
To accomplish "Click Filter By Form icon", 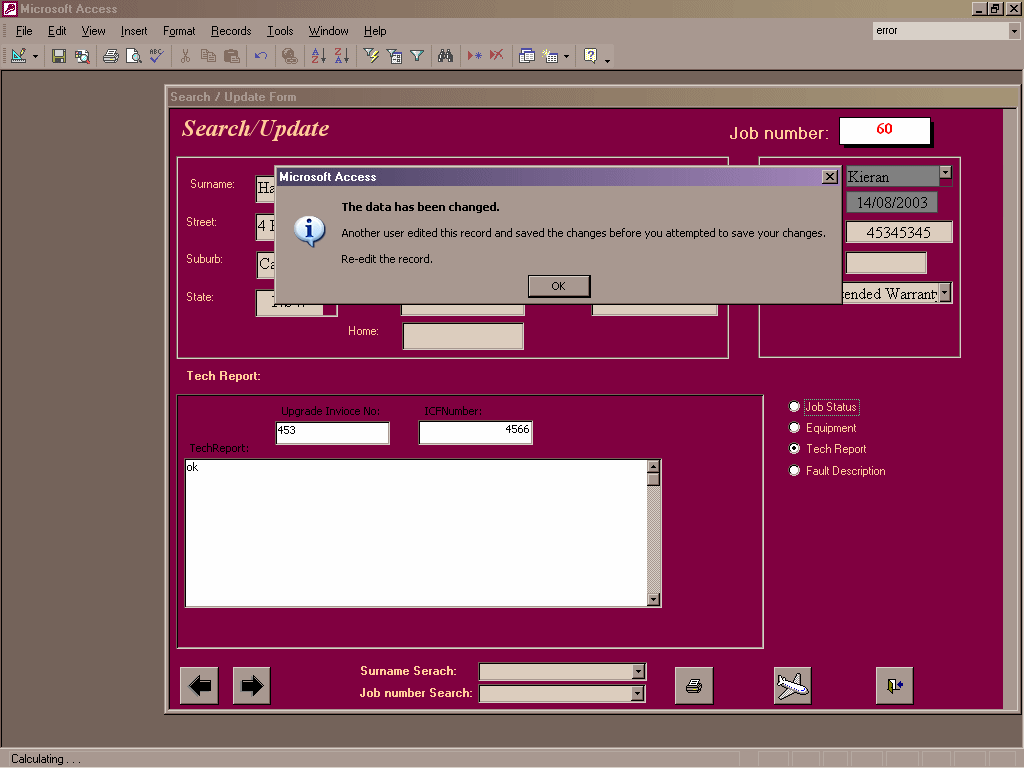I will (394, 56).
